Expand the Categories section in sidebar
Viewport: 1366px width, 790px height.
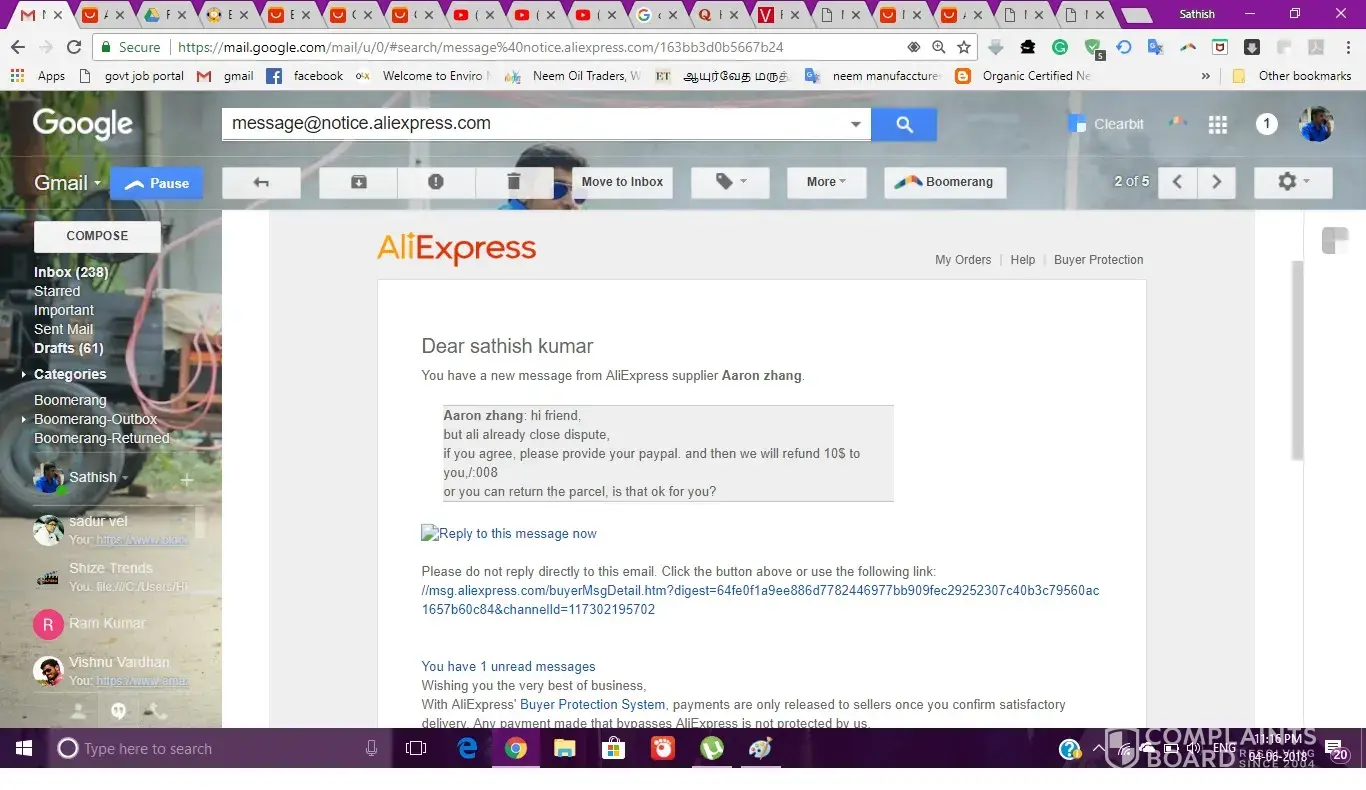click(69, 374)
